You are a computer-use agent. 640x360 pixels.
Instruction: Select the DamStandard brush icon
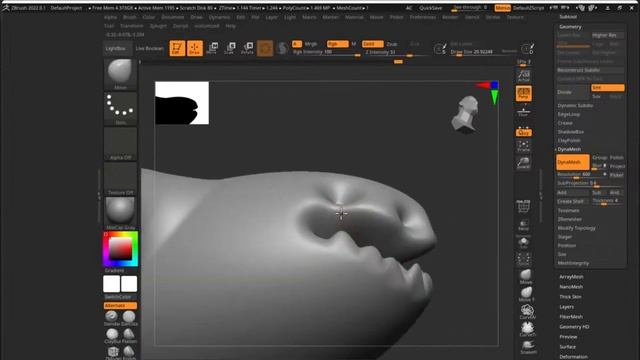[x=129, y=318]
